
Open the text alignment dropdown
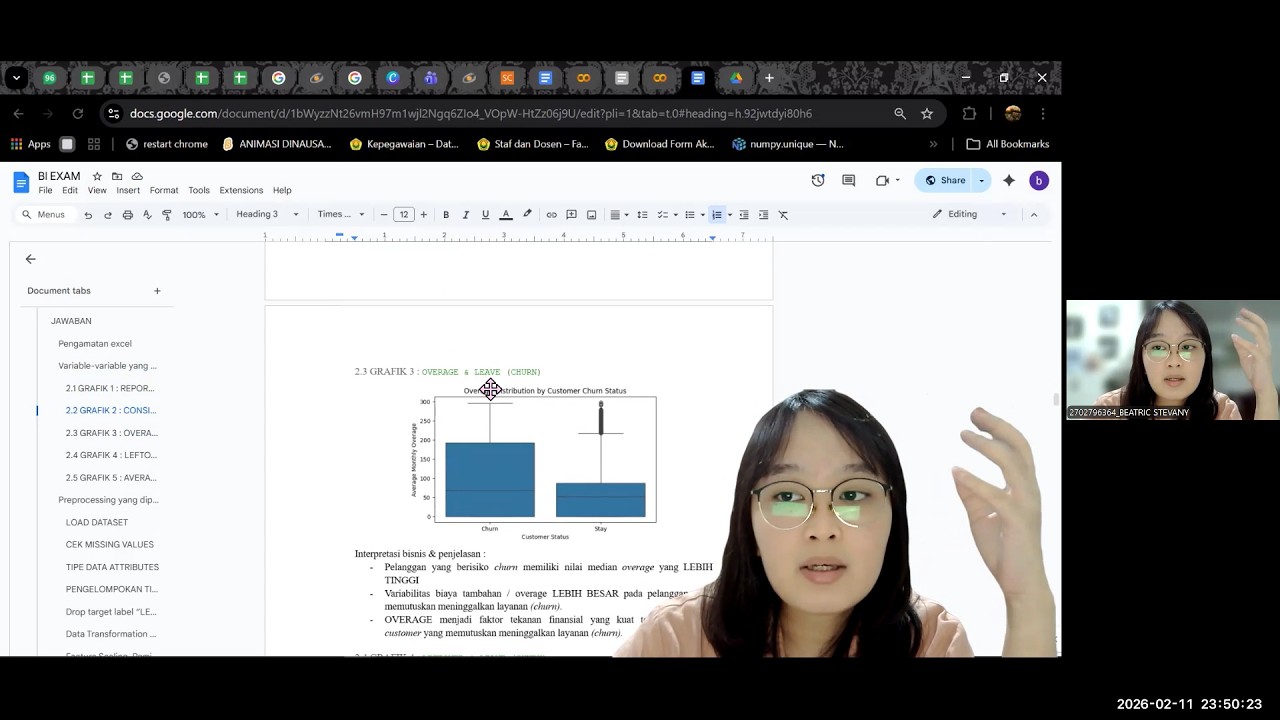coord(619,215)
